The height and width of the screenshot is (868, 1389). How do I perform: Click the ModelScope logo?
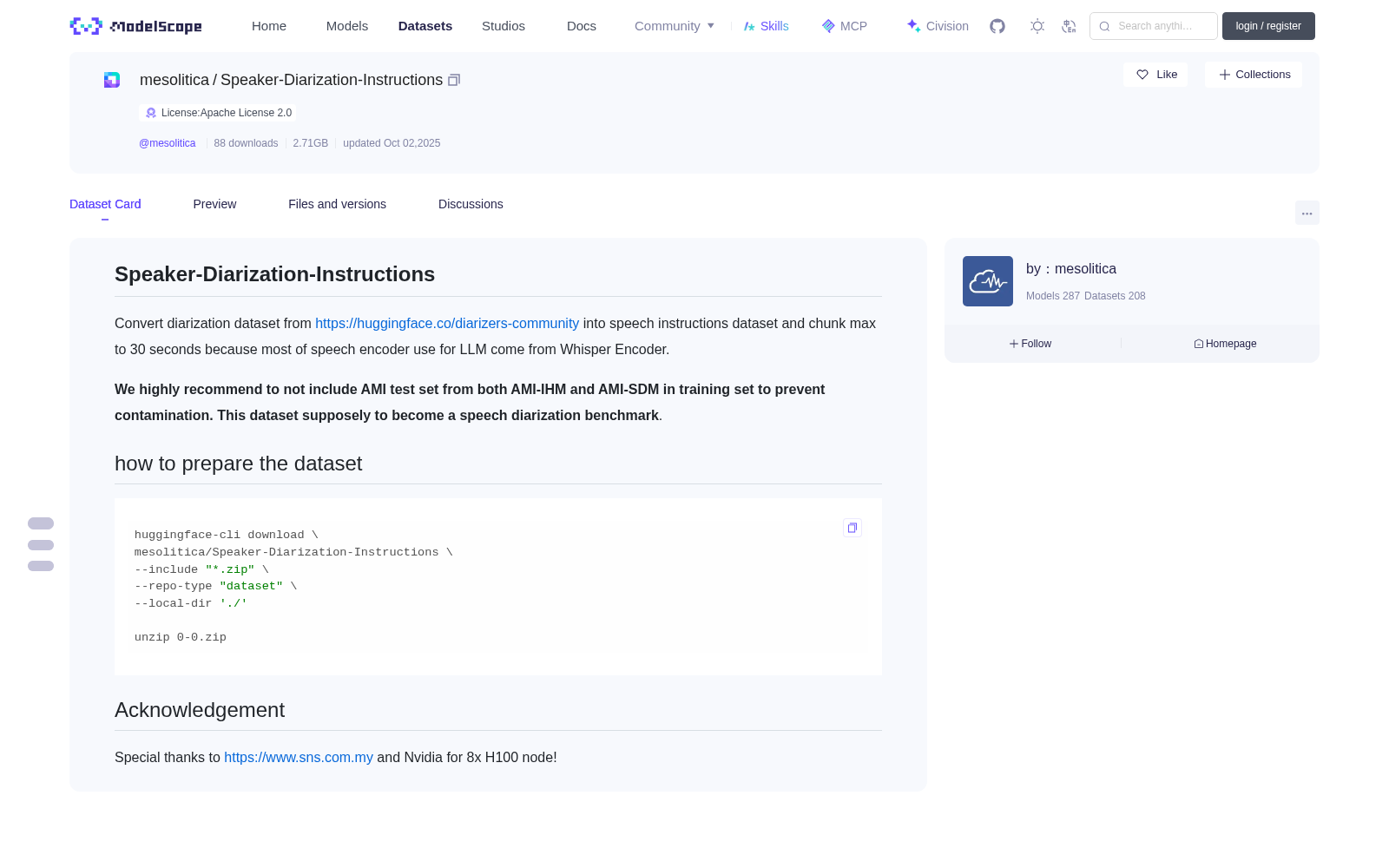pos(136,26)
